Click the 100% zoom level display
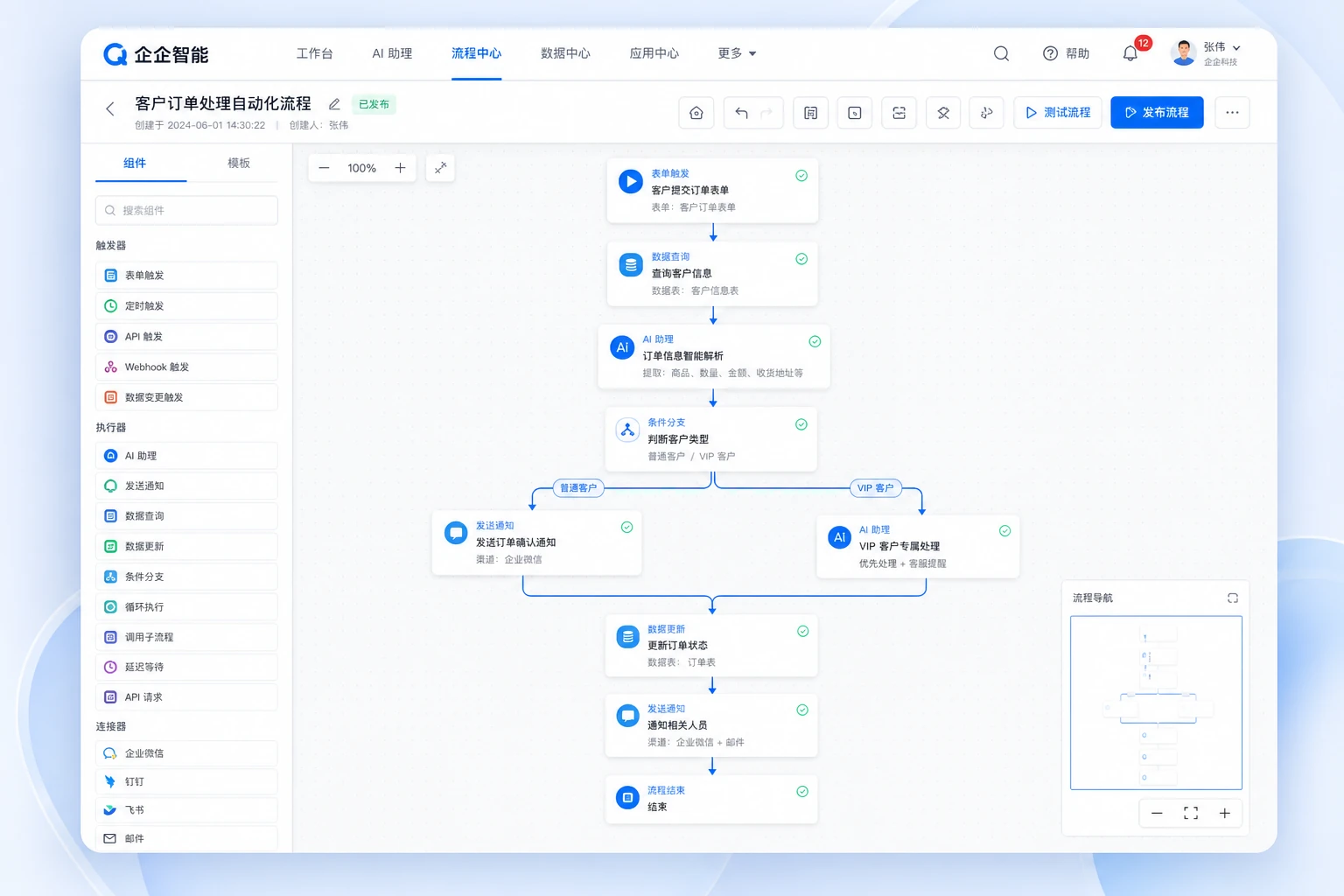 point(361,168)
